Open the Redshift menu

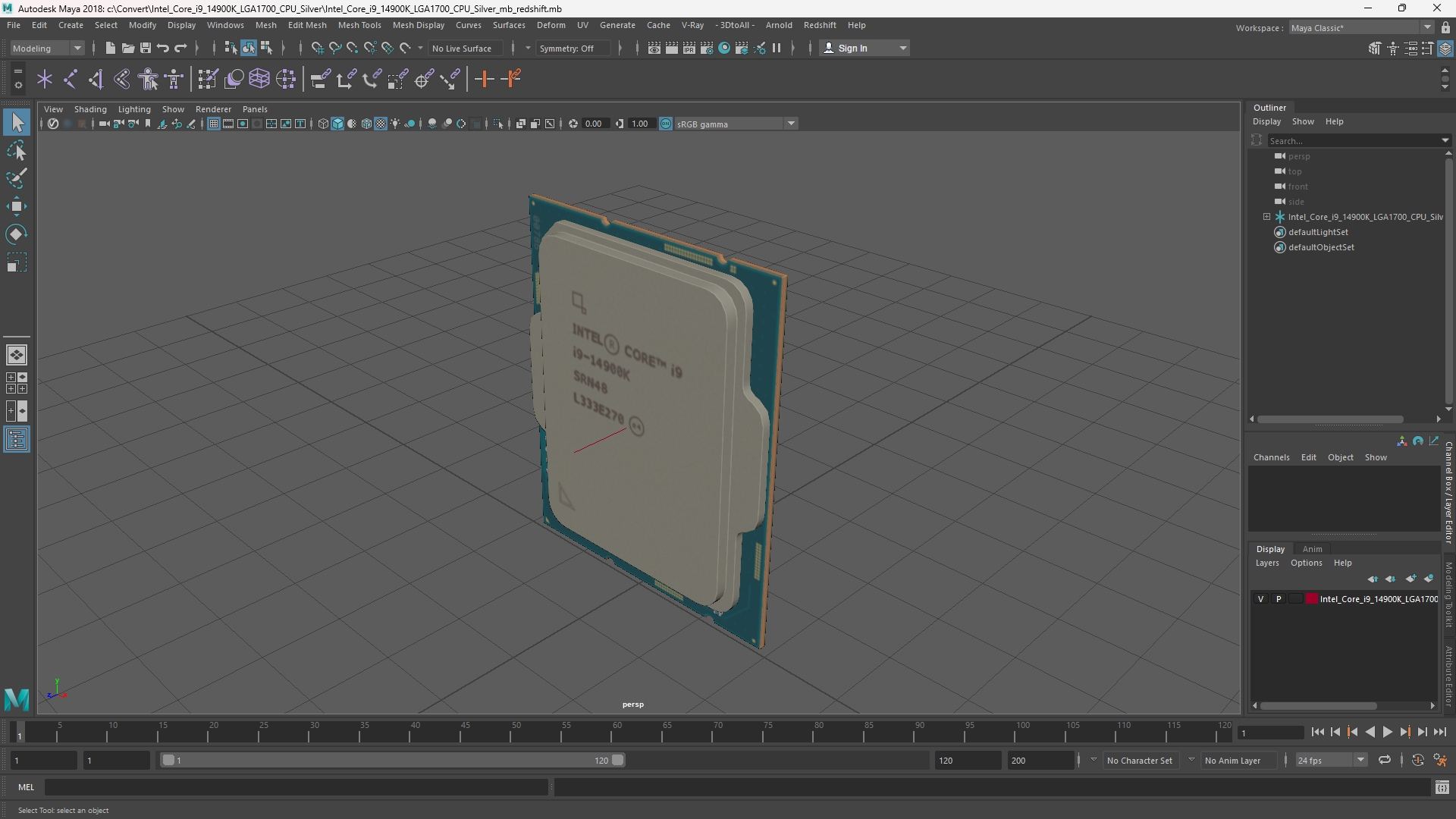pyautogui.click(x=820, y=25)
